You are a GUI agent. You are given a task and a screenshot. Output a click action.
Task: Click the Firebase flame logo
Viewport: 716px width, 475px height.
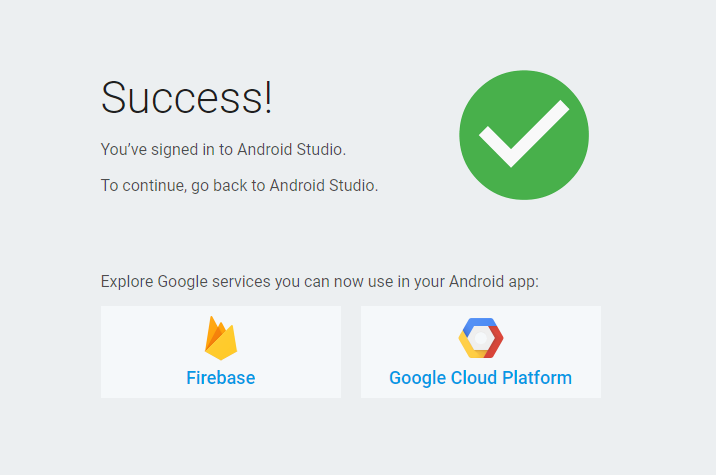220,338
